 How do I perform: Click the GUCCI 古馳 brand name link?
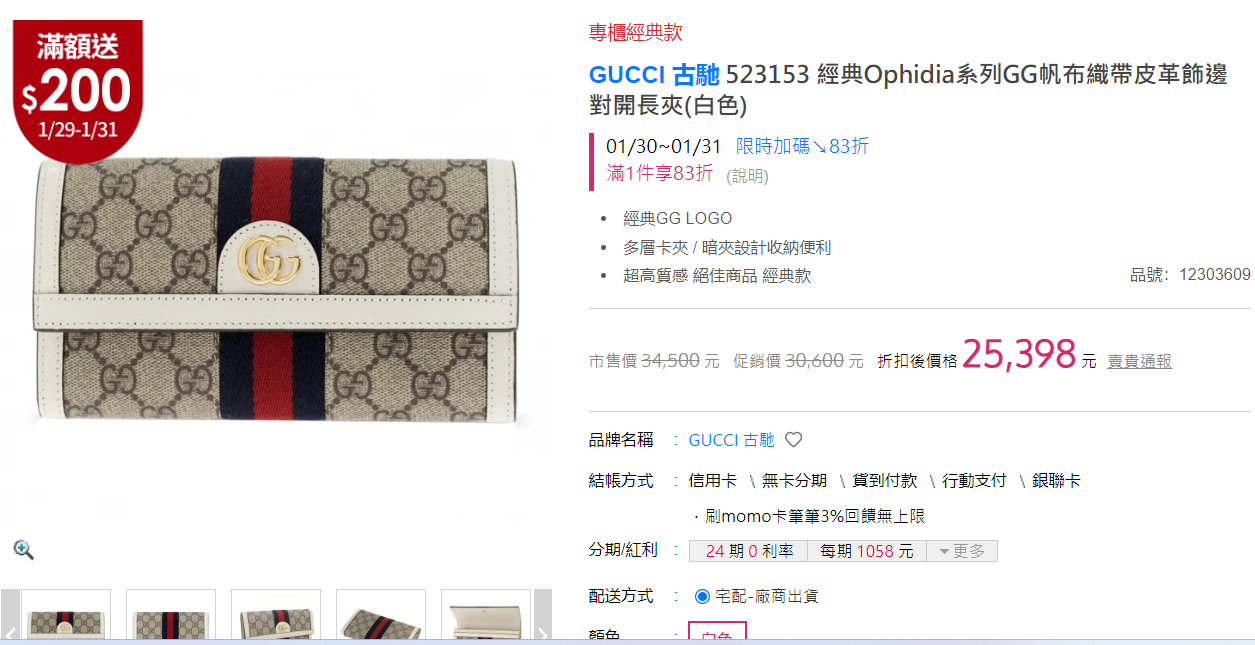coord(731,440)
